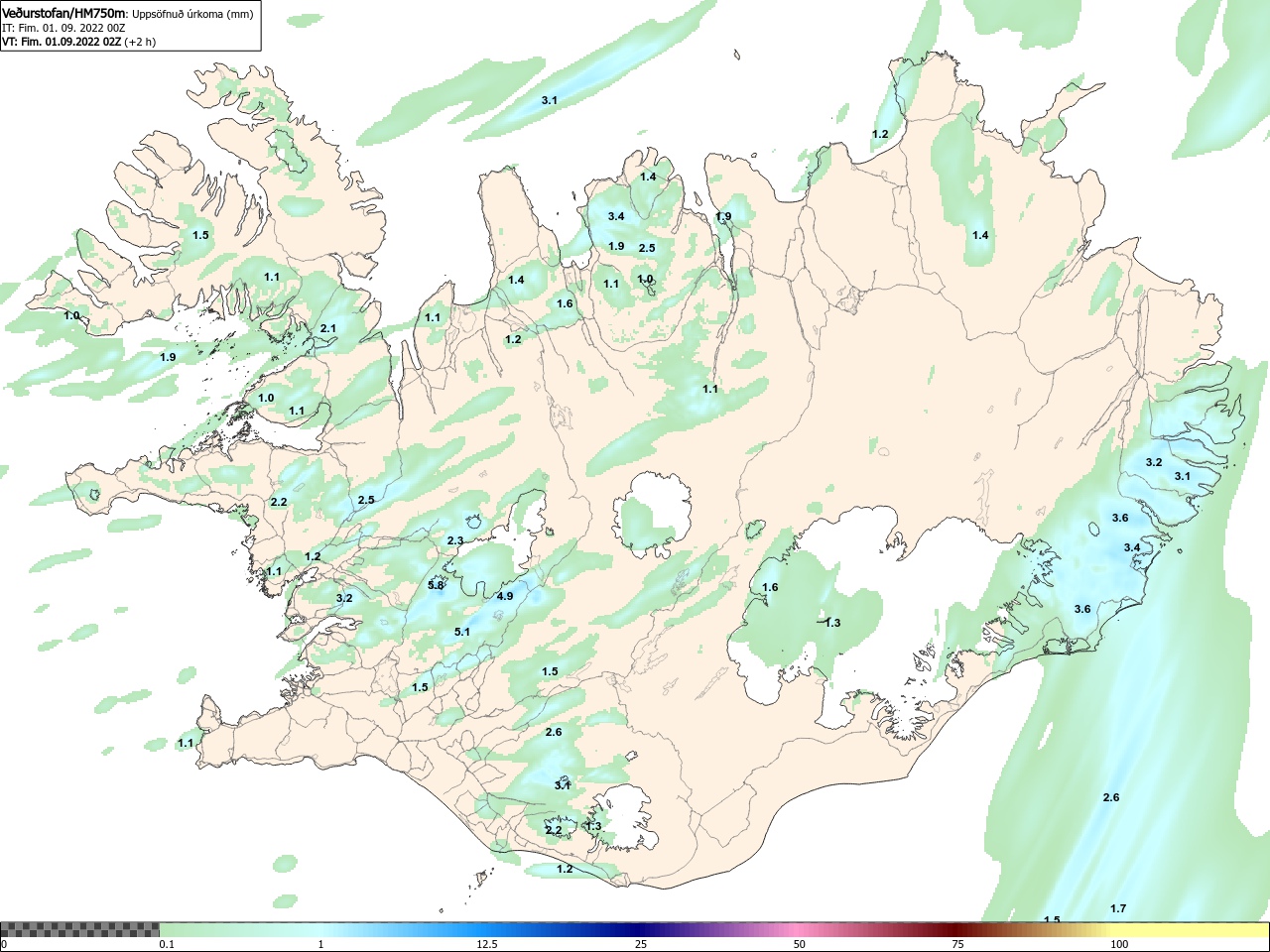Click the 3.2 value in western Iceland
1270x952 pixels.
(344, 598)
